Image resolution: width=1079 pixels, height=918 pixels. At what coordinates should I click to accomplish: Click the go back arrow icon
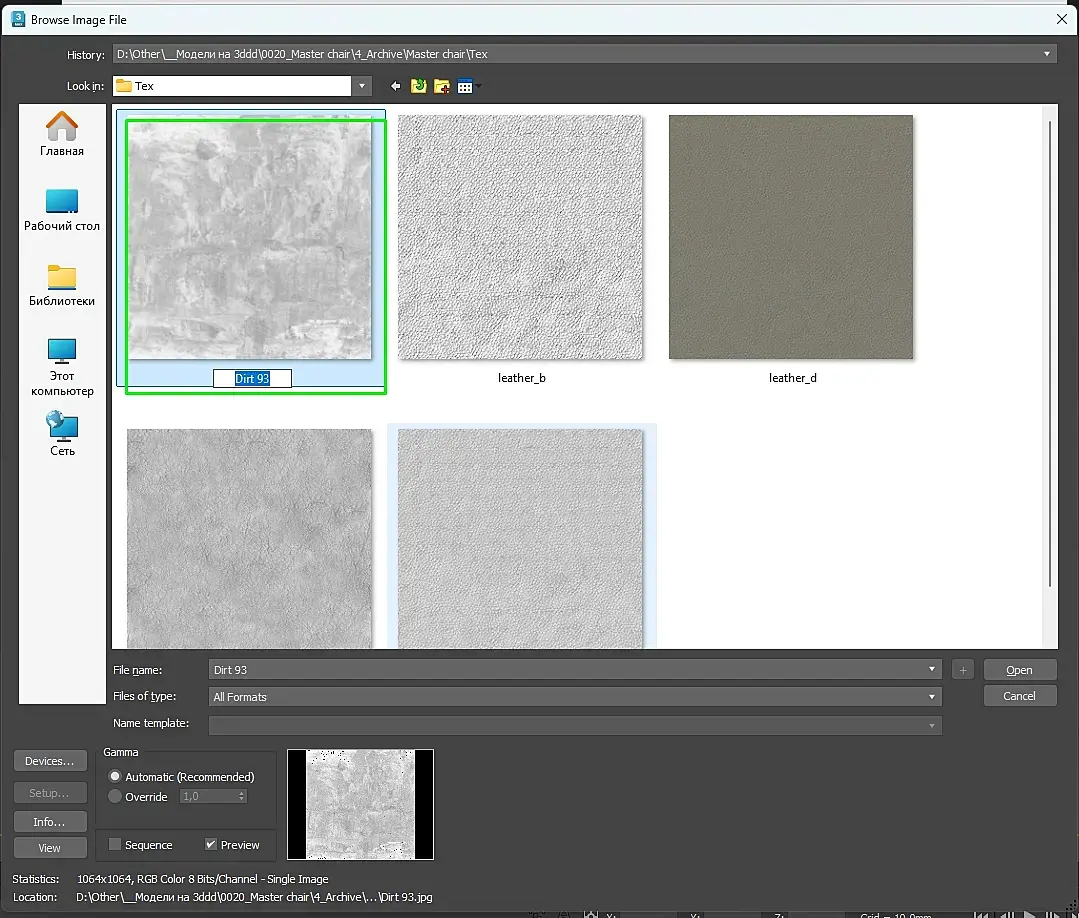pos(396,87)
